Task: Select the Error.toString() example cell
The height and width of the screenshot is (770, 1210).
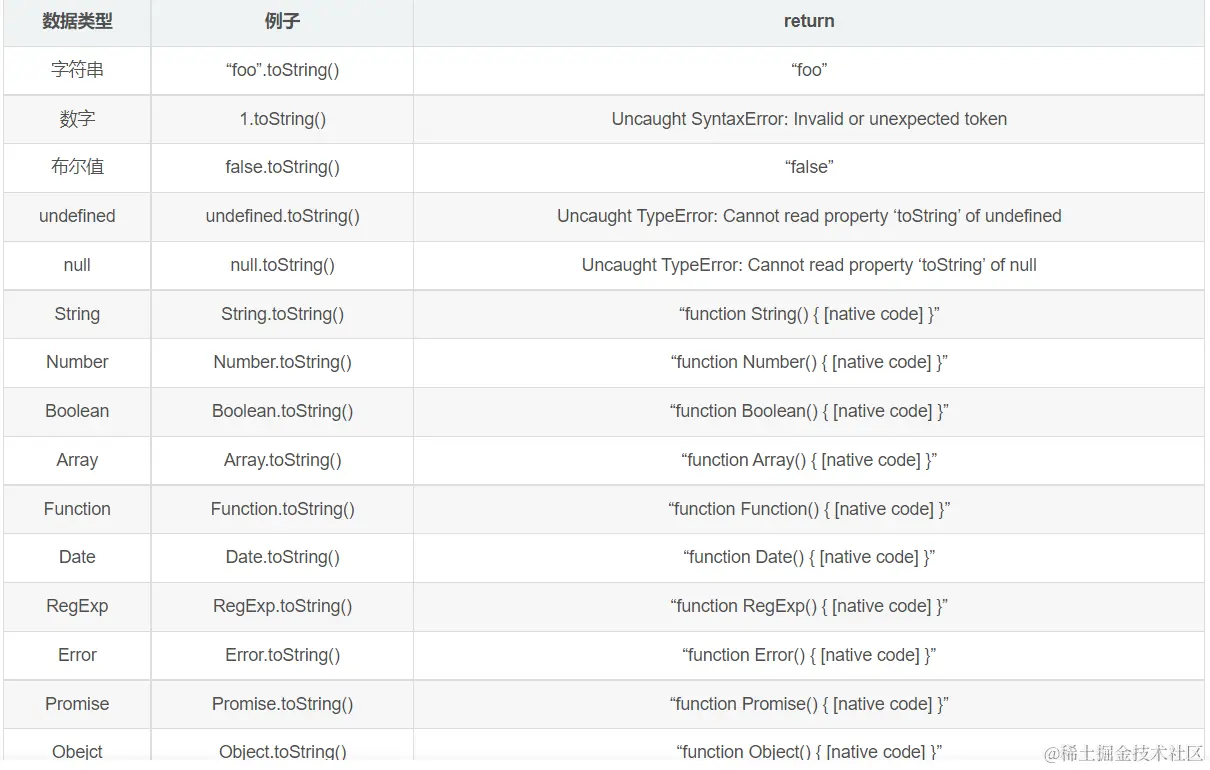Action: click(281, 655)
